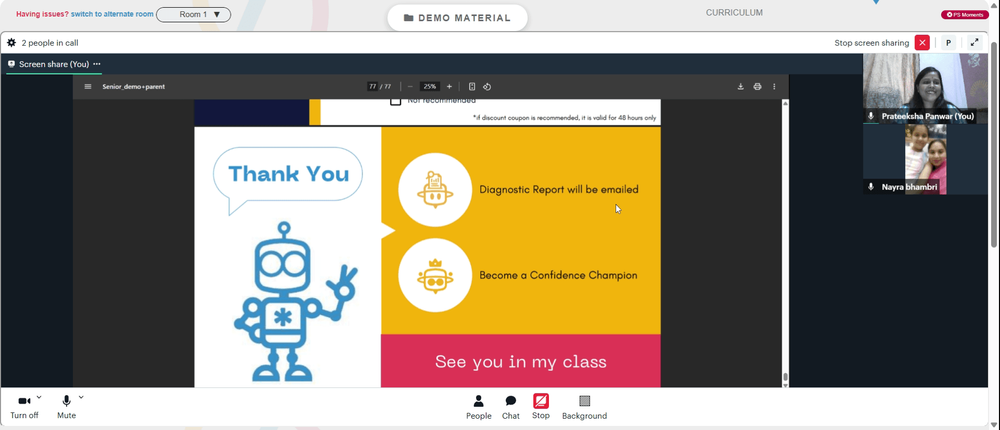Stop screen sharing with red X button
Image resolution: width=1000 pixels, height=430 pixels.
tap(922, 43)
